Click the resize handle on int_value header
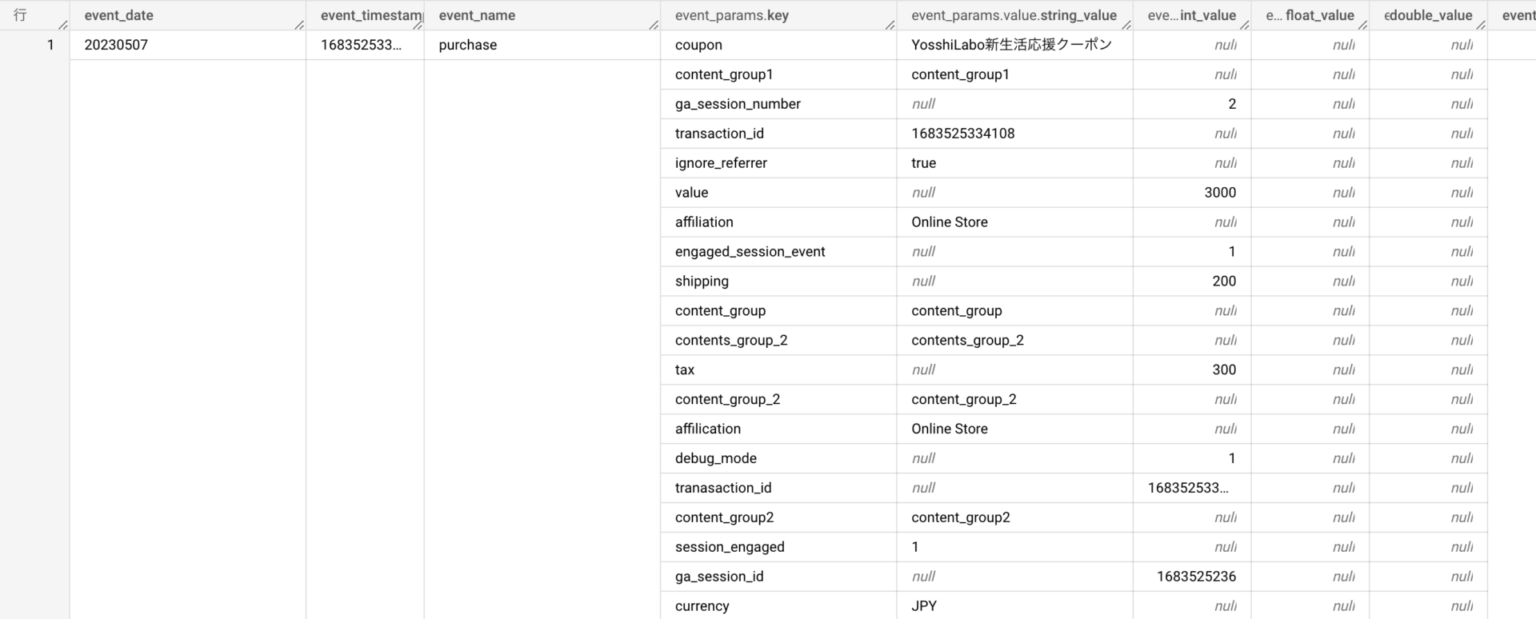The width and height of the screenshot is (1536, 619). [1243, 24]
